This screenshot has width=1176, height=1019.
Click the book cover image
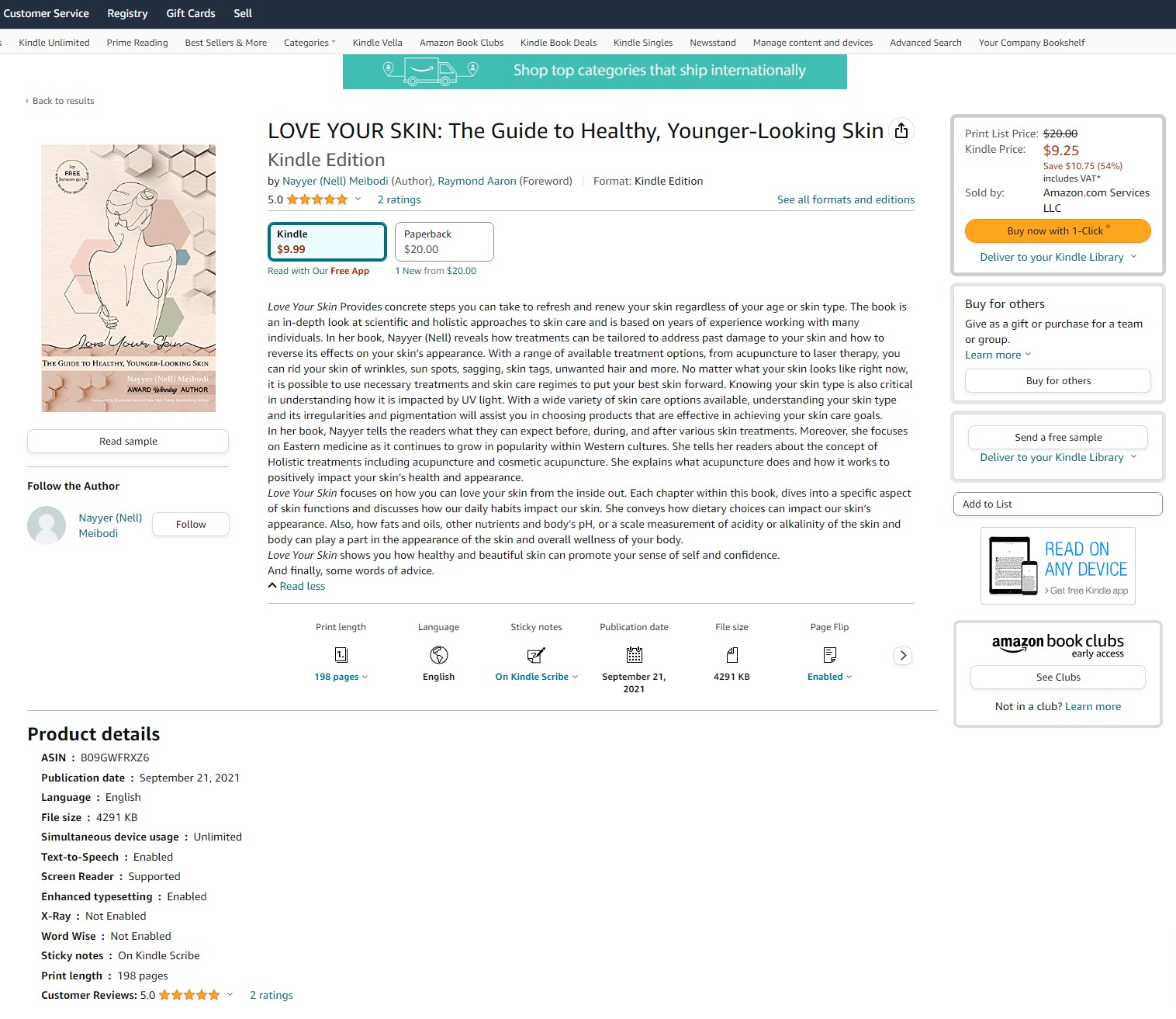click(x=129, y=278)
